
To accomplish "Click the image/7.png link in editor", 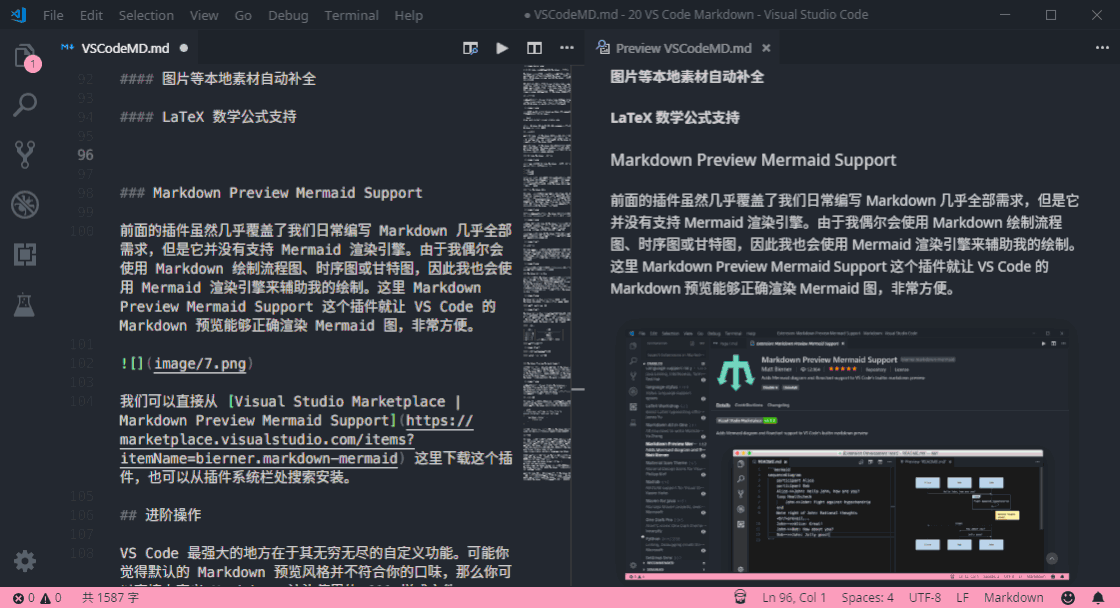I will click(200, 364).
